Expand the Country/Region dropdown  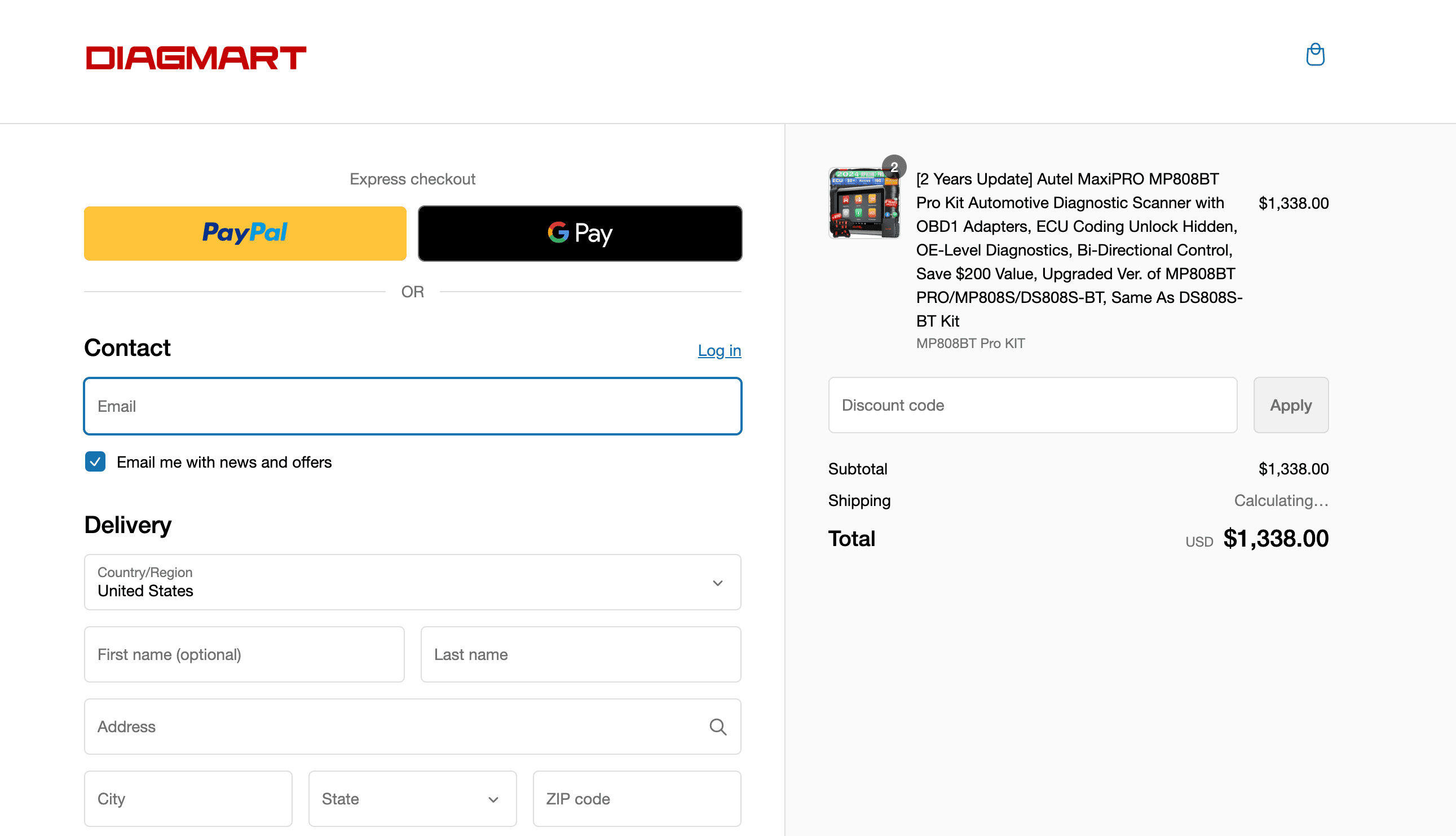click(413, 582)
